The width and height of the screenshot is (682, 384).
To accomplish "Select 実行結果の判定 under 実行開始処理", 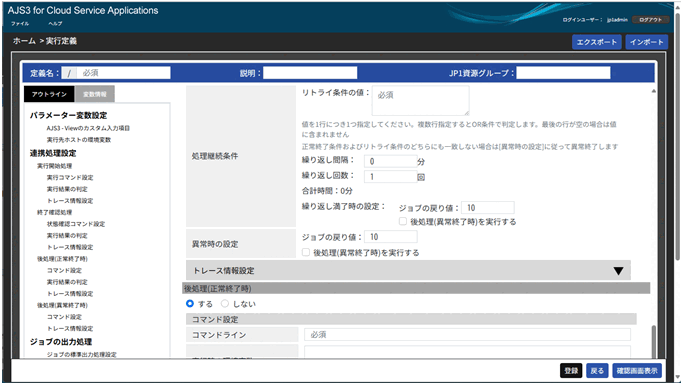I will click(x=67, y=189).
